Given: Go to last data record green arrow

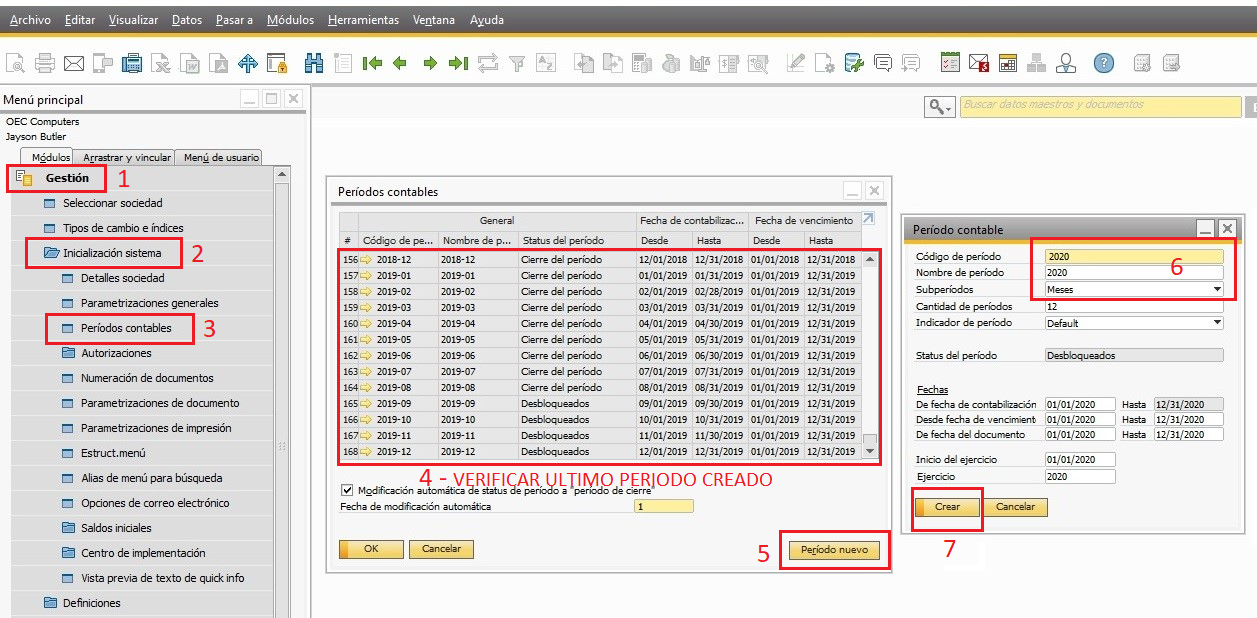Looking at the screenshot, I should point(458,63).
